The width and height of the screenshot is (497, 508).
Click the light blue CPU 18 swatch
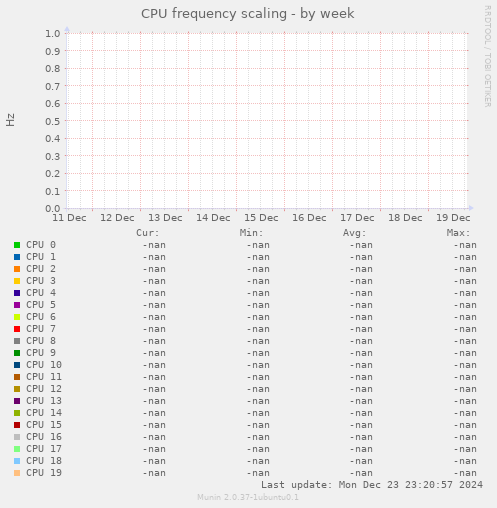(17, 461)
